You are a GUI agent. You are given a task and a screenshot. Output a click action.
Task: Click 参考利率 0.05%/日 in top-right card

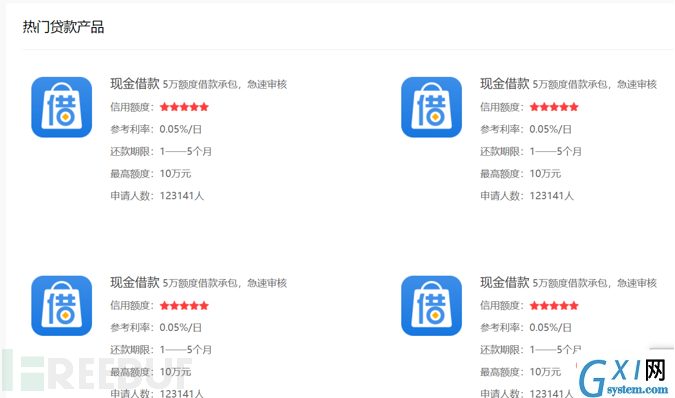526,129
